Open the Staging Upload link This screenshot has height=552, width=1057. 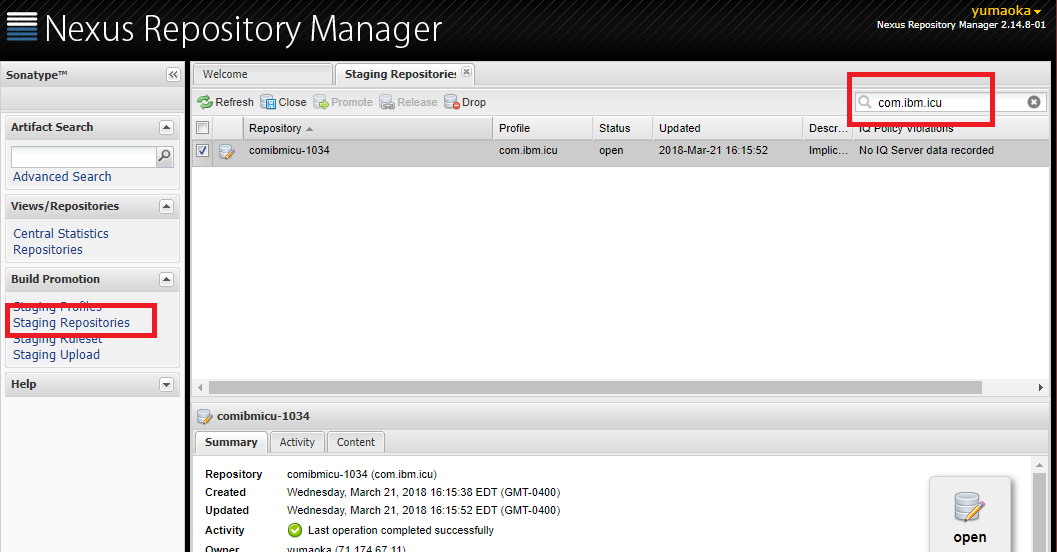(57, 355)
